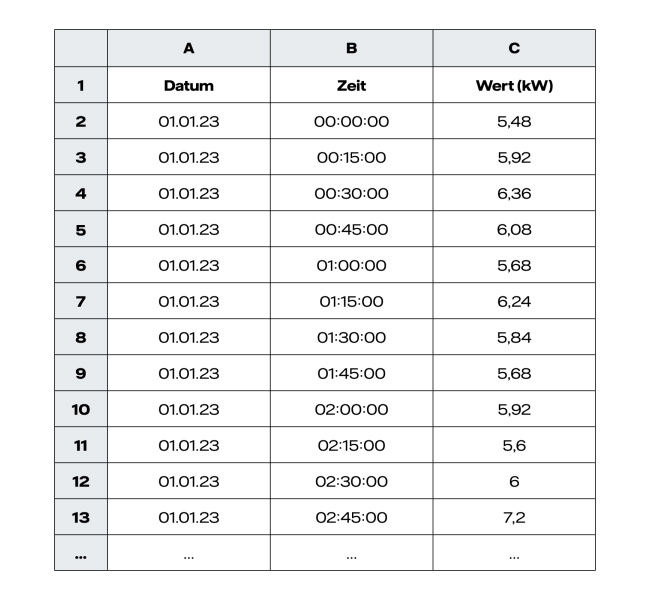Select the value 7,2 cell
Image resolution: width=650 pixels, height=600 pixels.
pos(514,517)
